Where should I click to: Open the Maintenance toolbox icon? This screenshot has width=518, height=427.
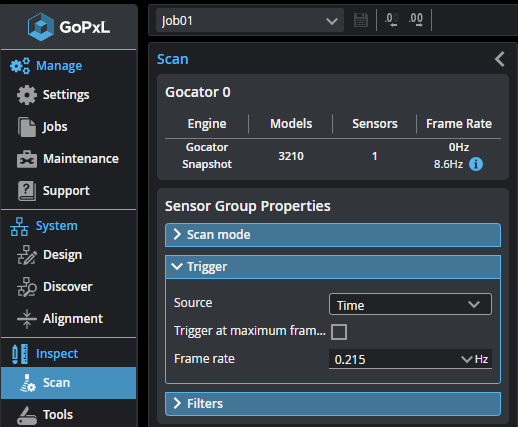point(27,159)
